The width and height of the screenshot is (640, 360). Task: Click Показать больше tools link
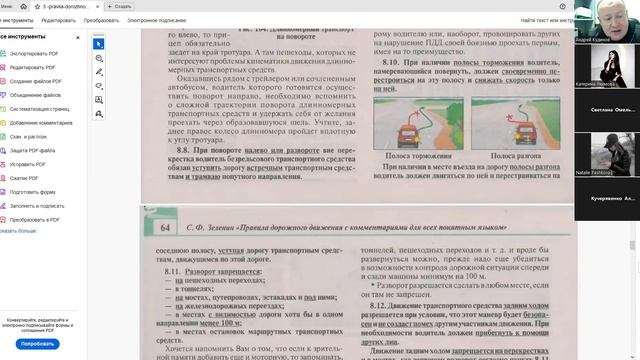(x=18, y=231)
